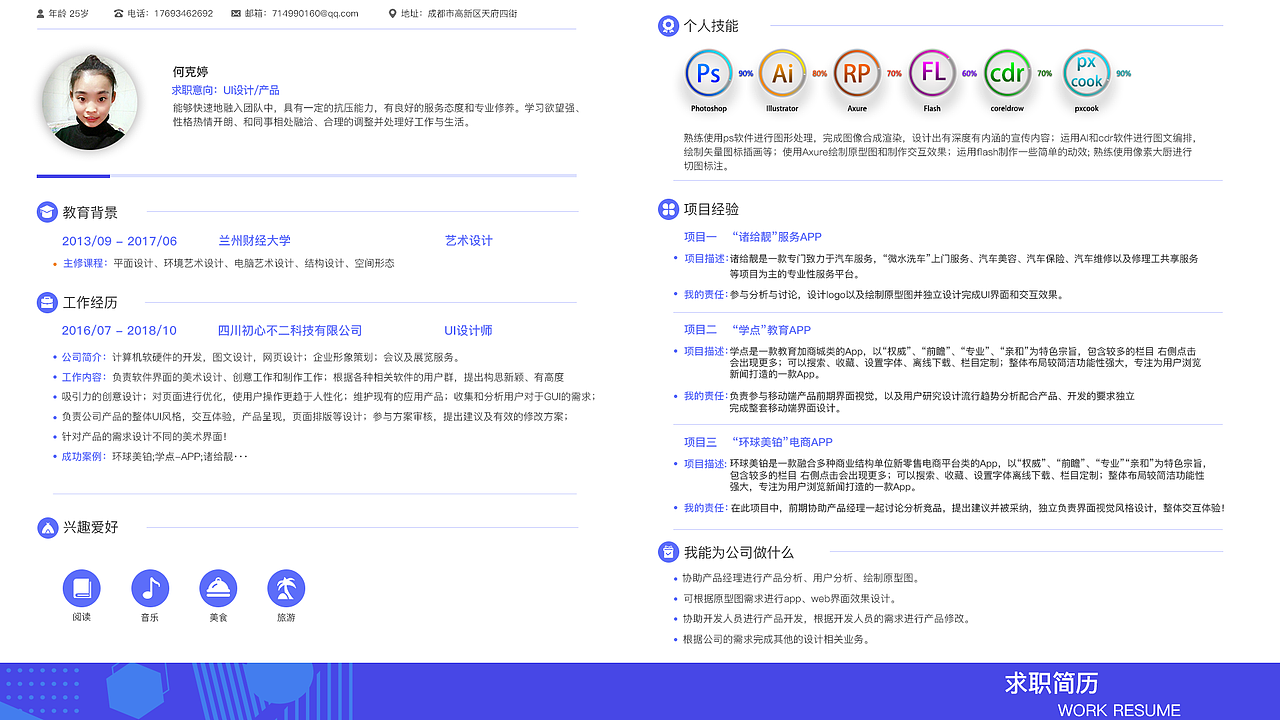Click 求职简历 title in the footer banner

(x=1052, y=683)
